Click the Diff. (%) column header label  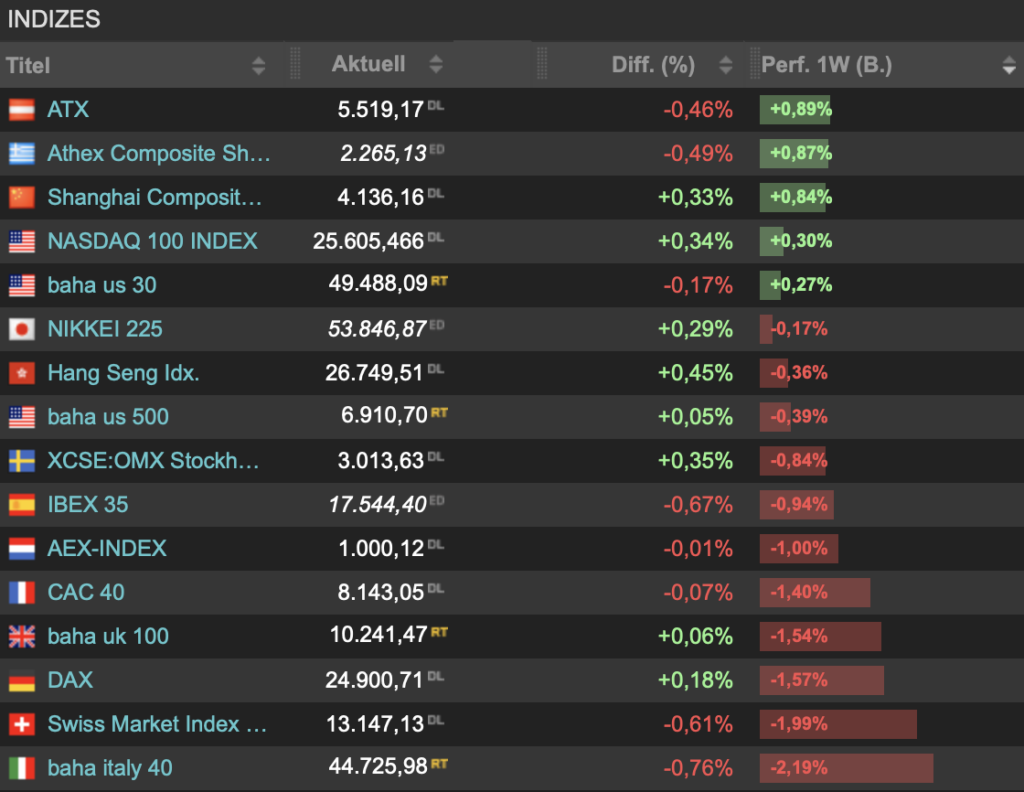coord(652,66)
